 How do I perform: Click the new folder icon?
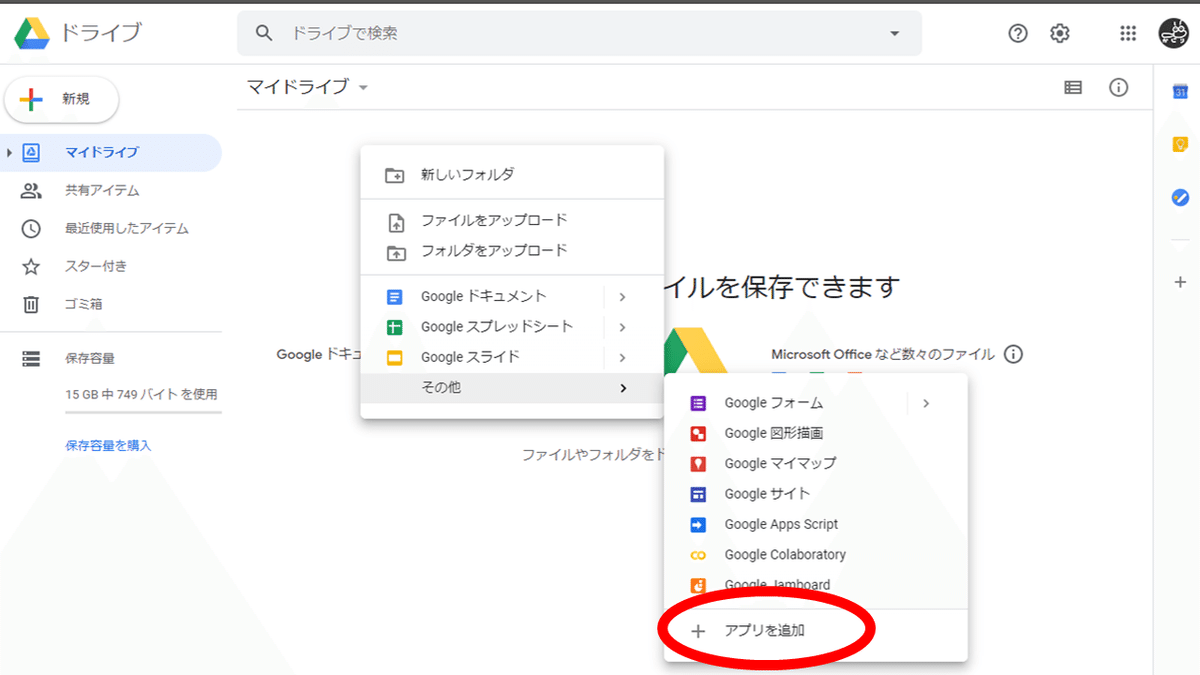[395, 175]
